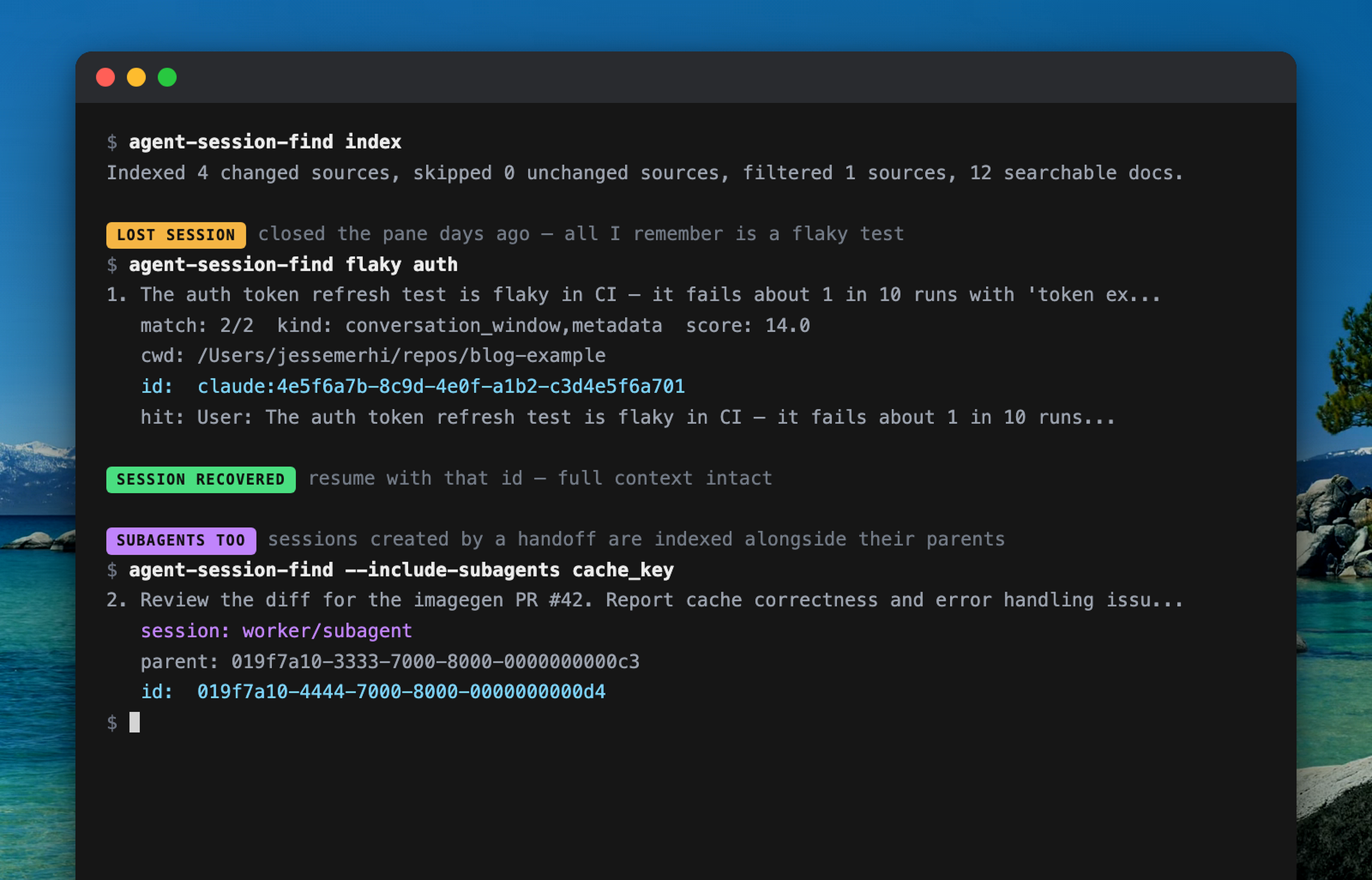Select the "agent-session-find flaky auth" command
The height and width of the screenshot is (880, 1372).
(294, 265)
